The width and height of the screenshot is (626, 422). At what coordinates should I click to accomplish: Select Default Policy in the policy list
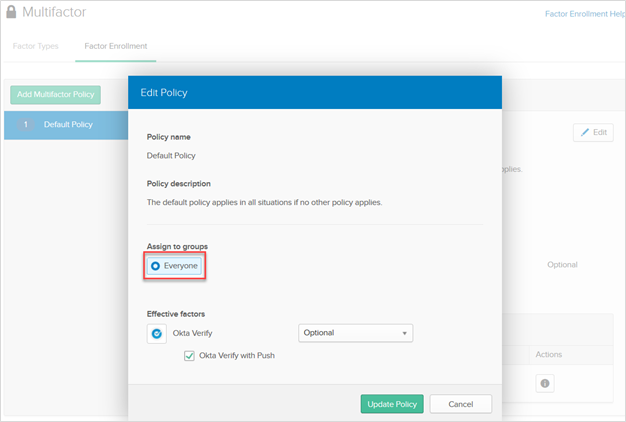click(x=66, y=125)
